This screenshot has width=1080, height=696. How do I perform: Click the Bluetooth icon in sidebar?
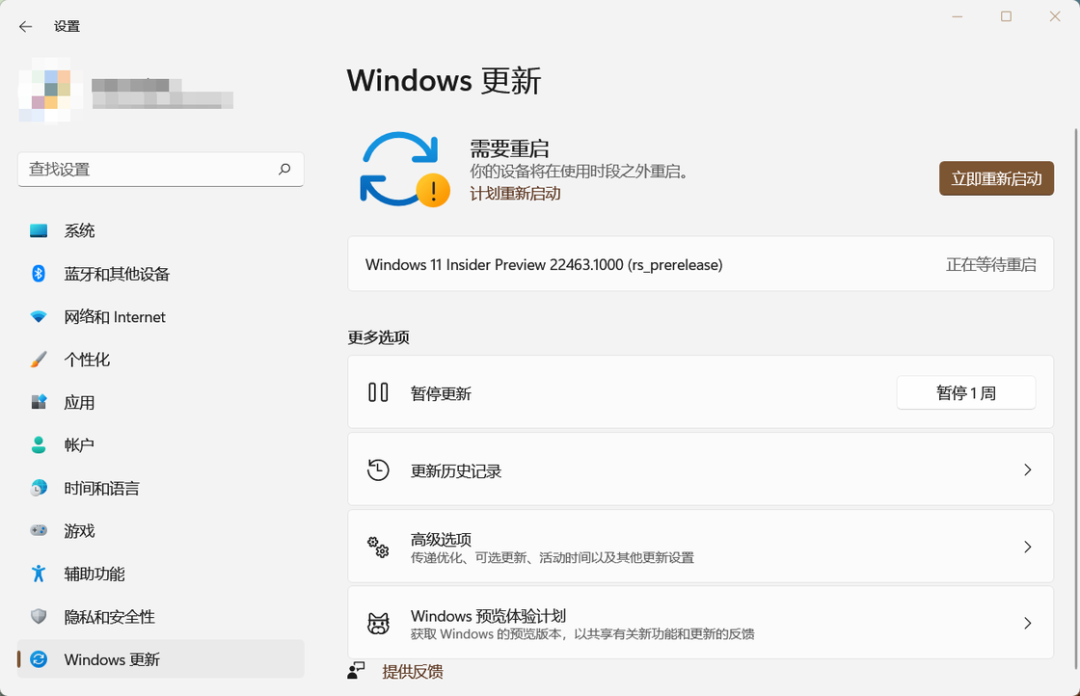tap(39, 274)
